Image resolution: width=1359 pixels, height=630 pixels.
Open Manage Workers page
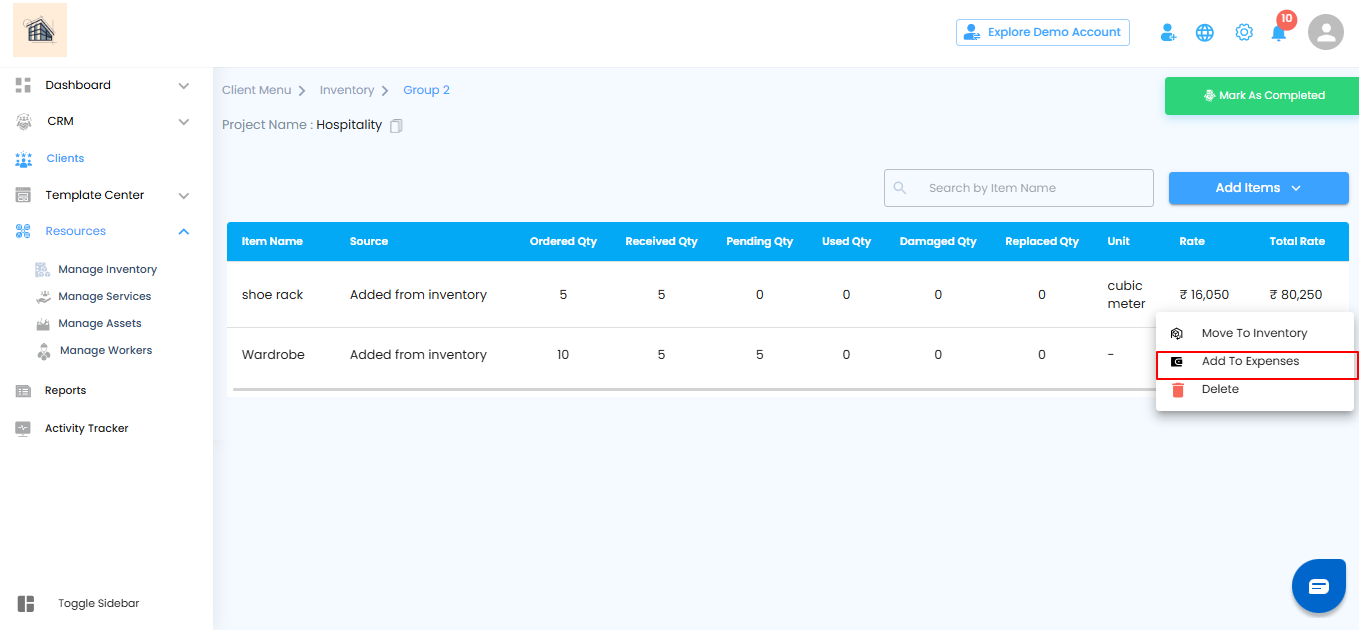[106, 351]
